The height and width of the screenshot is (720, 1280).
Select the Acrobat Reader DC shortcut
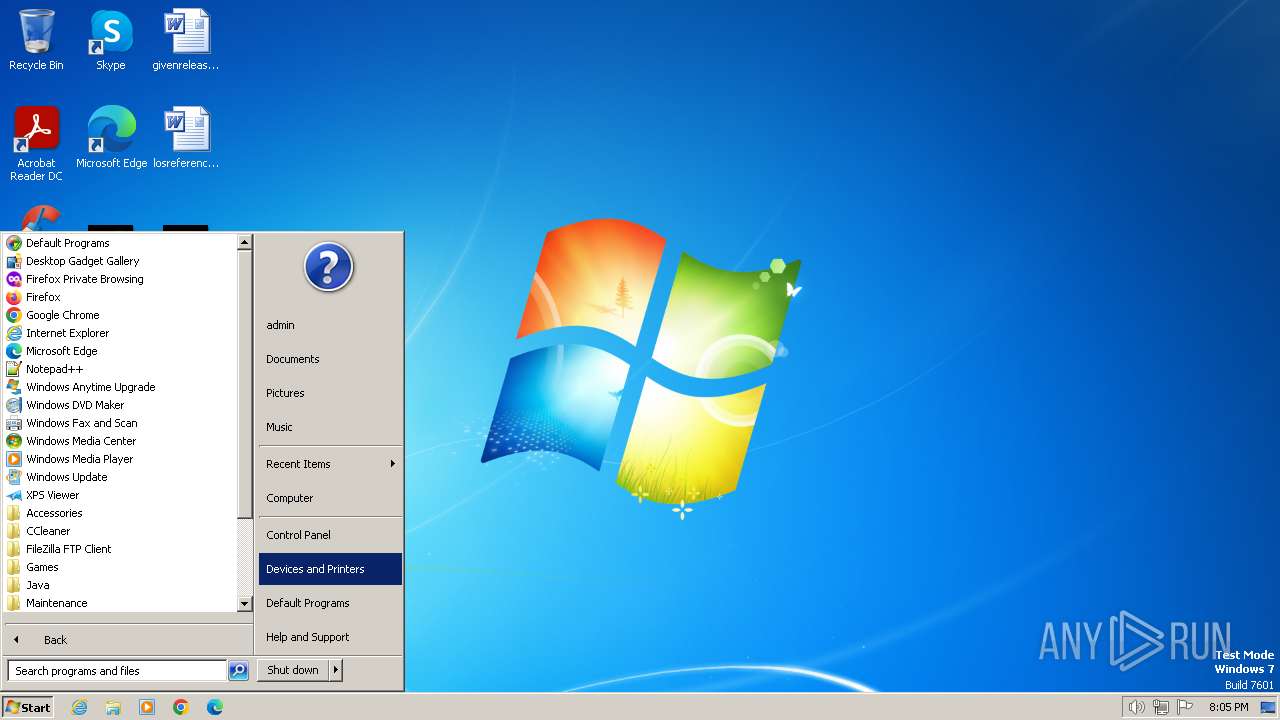36,144
